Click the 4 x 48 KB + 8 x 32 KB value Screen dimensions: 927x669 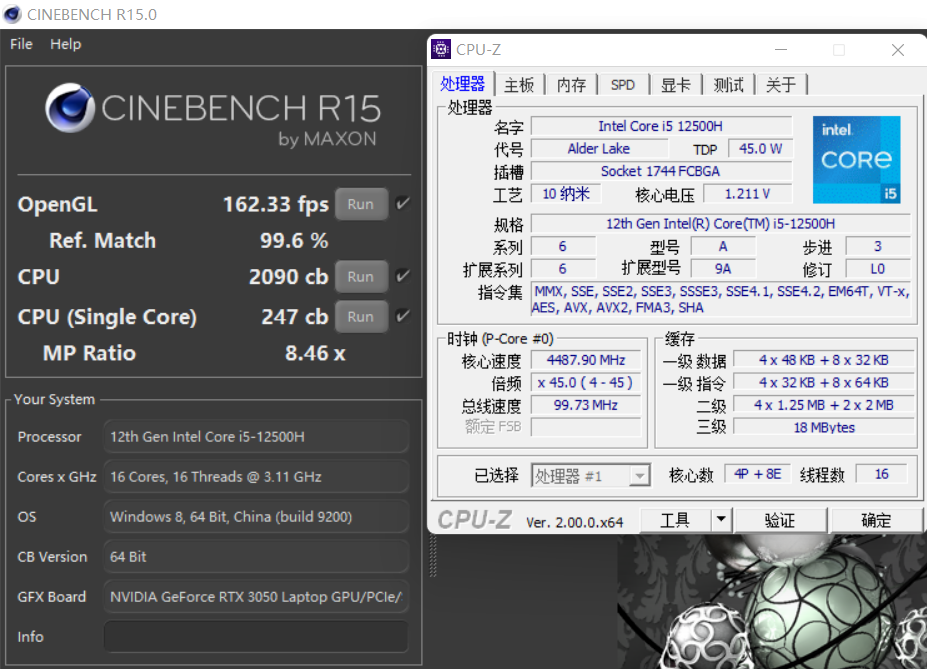[x=824, y=360]
